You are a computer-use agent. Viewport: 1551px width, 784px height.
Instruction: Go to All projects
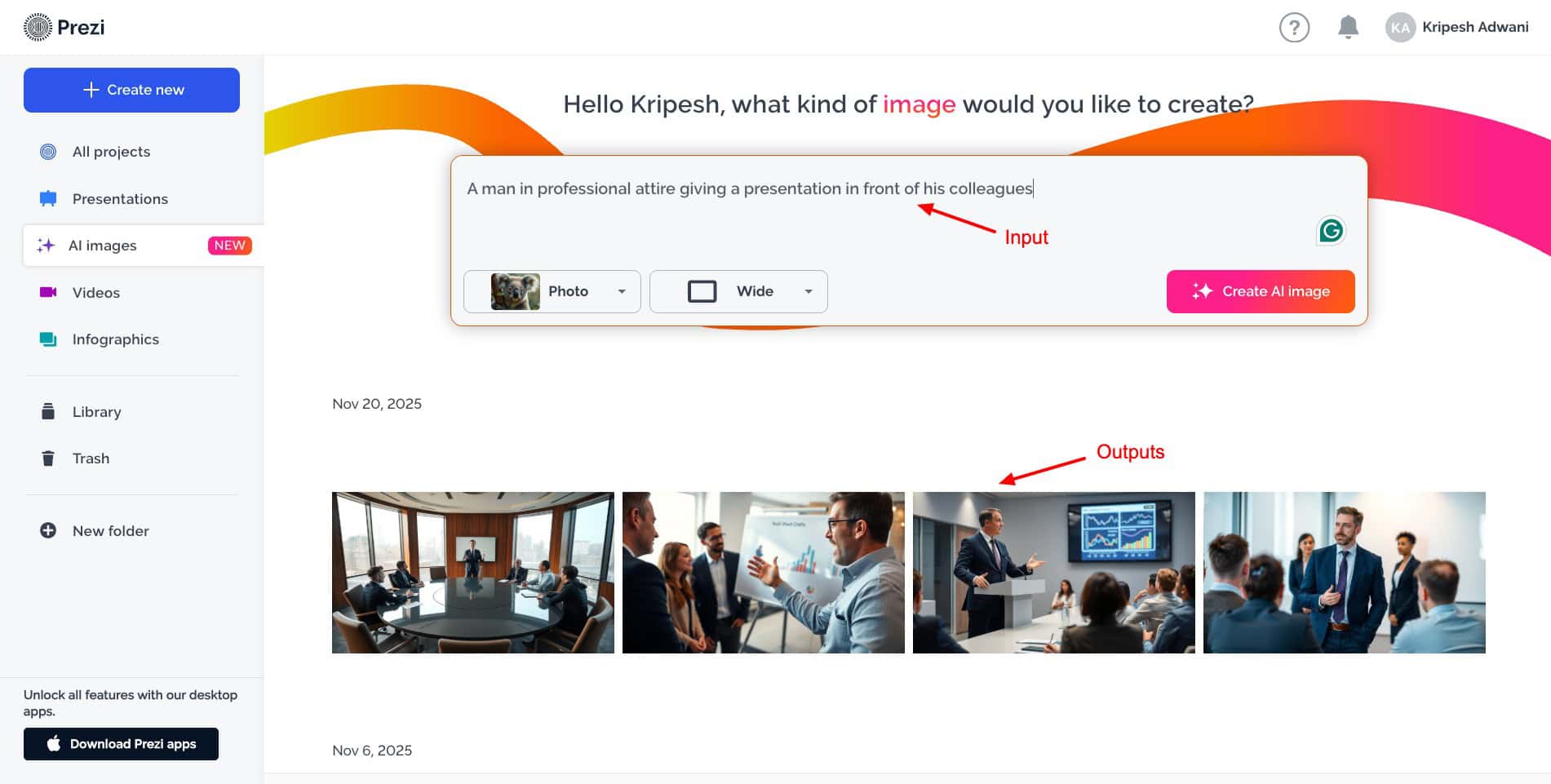pyautogui.click(x=111, y=152)
